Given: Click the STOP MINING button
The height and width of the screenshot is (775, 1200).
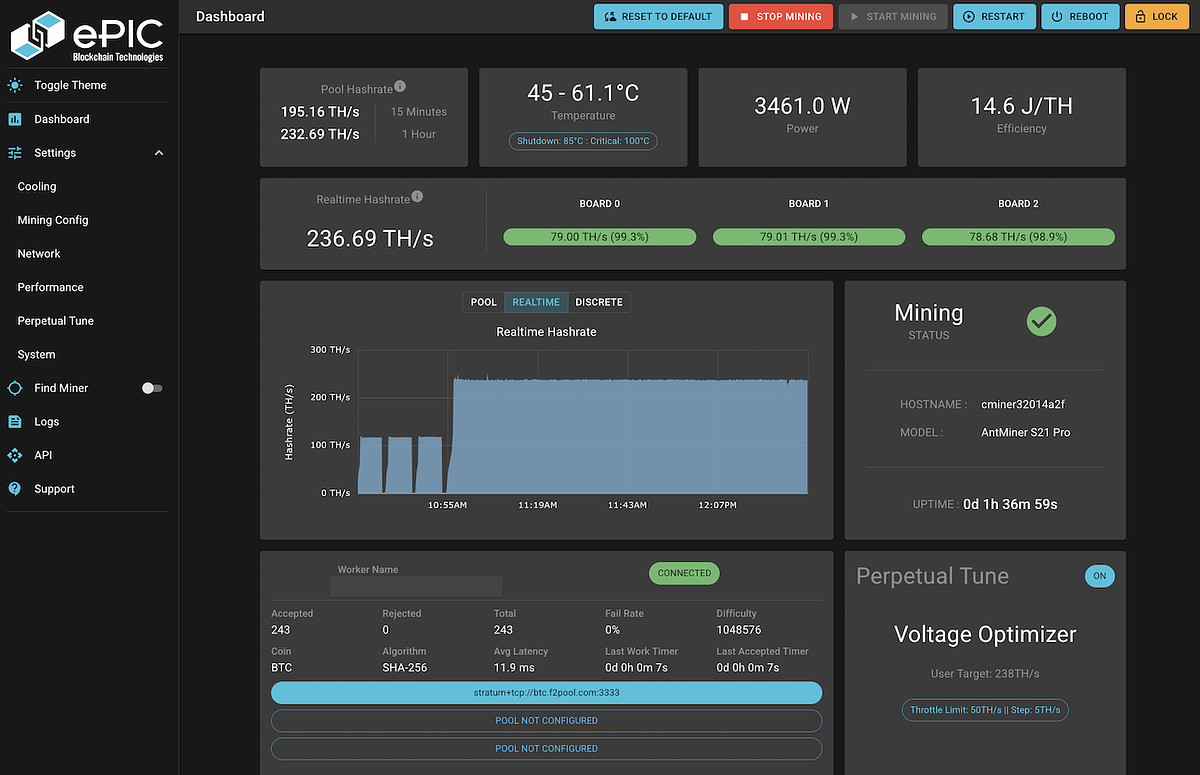Looking at the screenshot, I should [x=780, y=16].
